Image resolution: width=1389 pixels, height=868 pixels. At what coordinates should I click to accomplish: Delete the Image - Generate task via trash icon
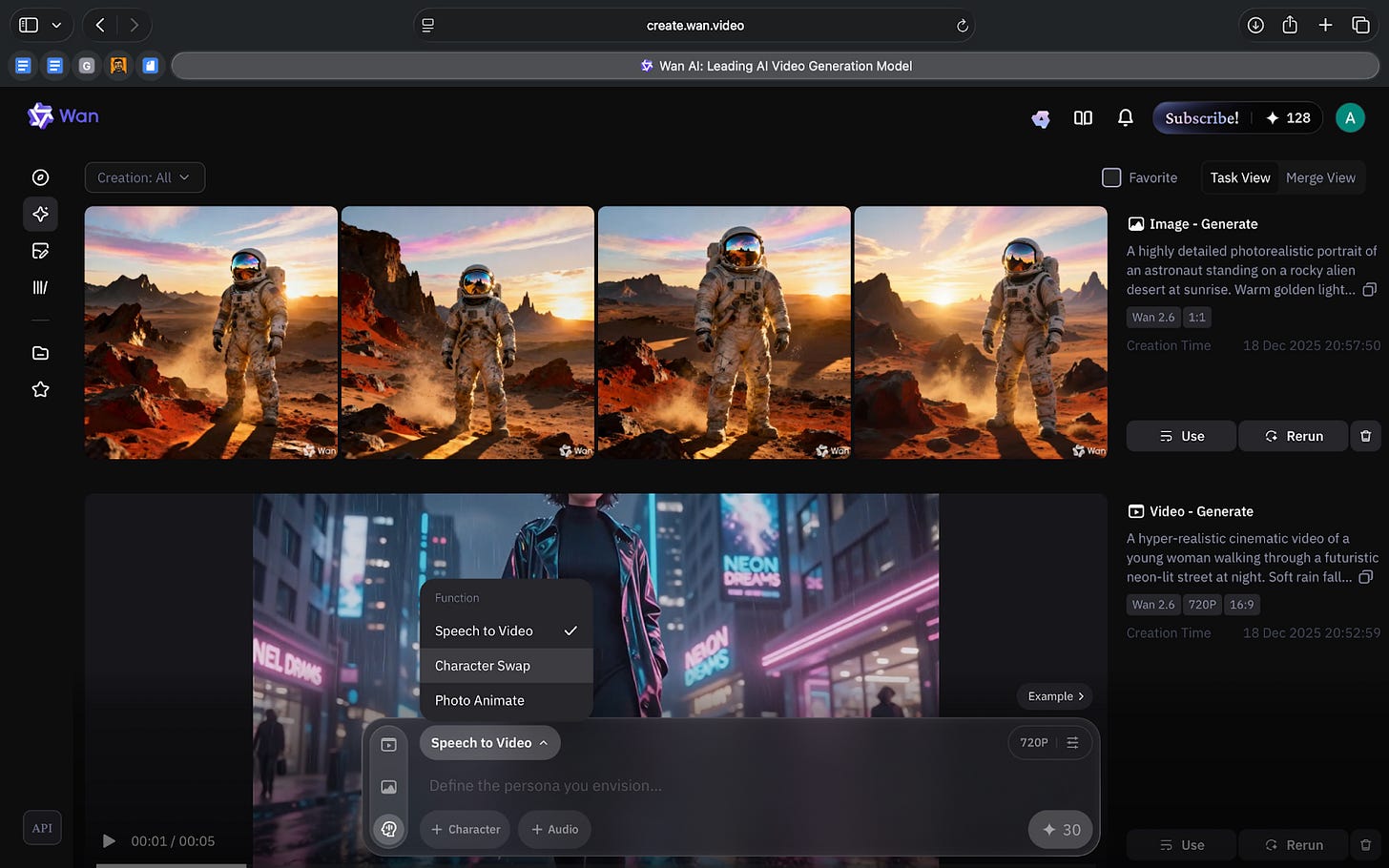1365,436
